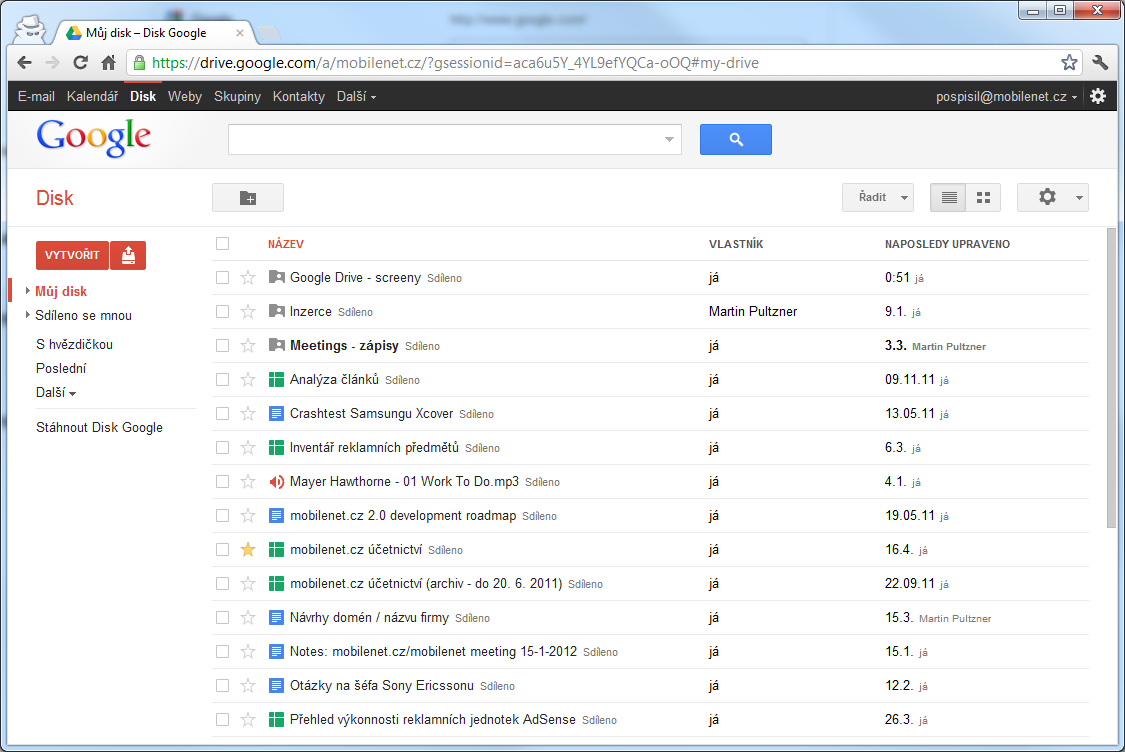
Task: Select the list view icon
Action: coord(948,197)
